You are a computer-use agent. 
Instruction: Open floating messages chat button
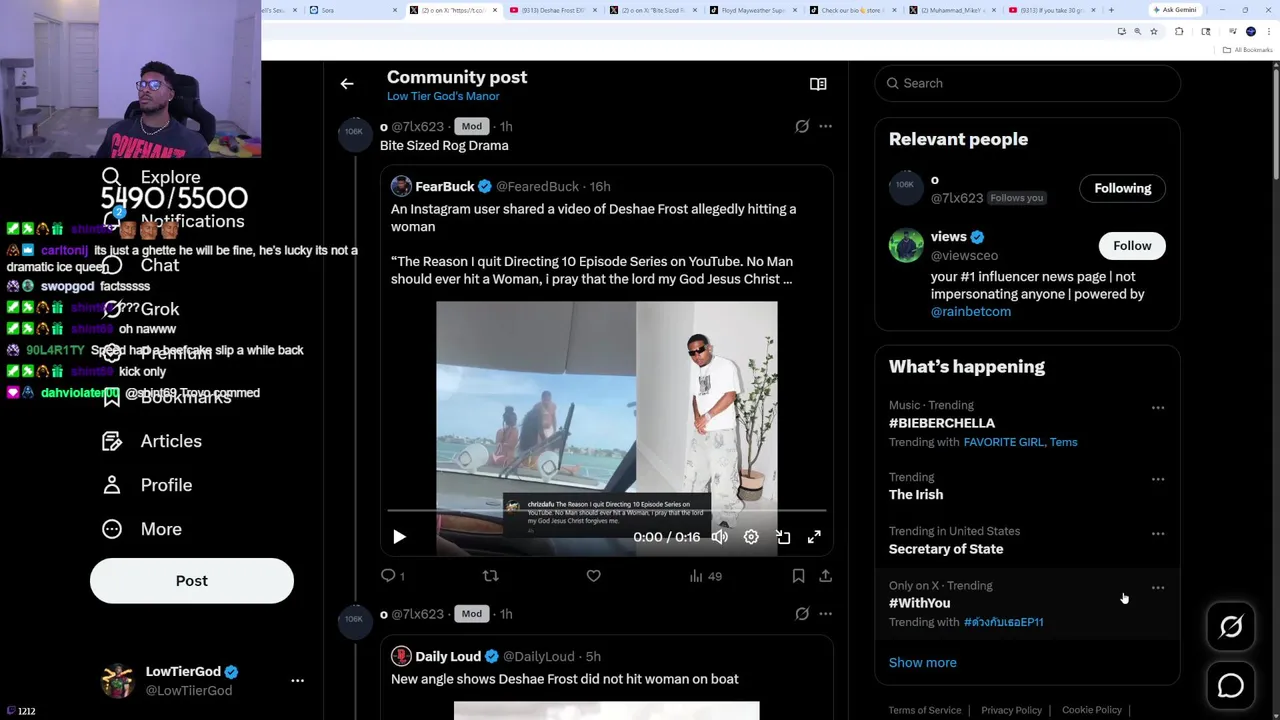(x=1231, y=686)
